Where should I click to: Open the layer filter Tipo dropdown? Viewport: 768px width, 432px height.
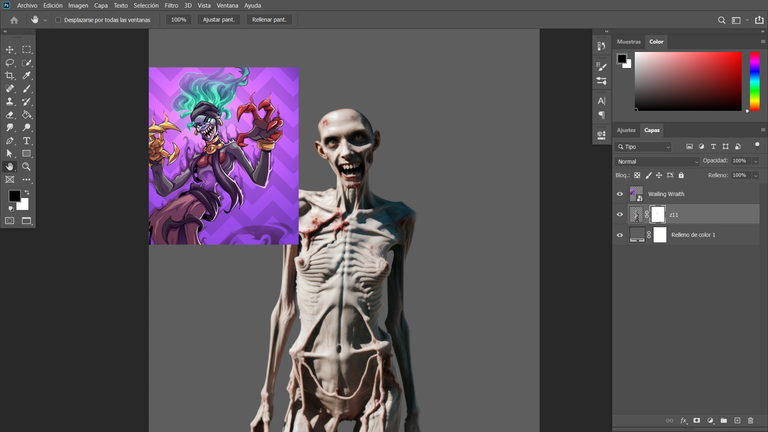644,146
